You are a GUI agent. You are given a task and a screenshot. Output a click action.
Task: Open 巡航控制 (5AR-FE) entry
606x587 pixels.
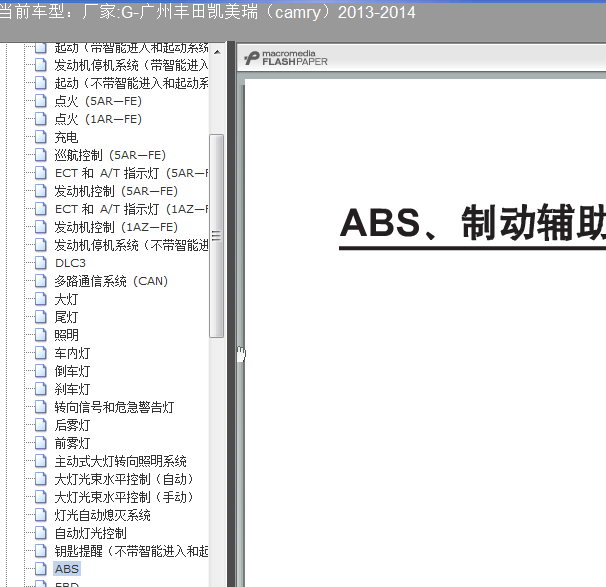pyautogui.click(x=110, y=155)
